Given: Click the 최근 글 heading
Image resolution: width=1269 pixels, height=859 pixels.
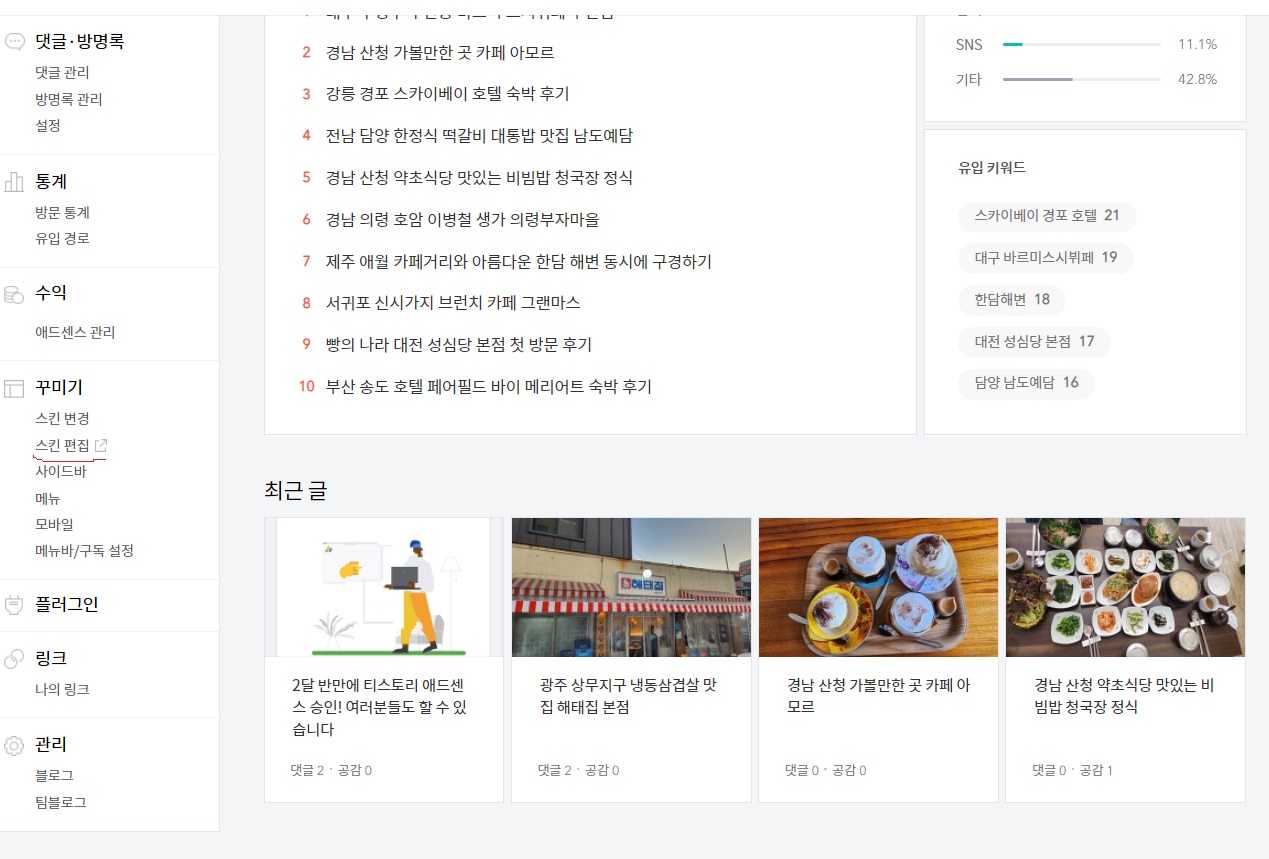Looking at the screenshot, I should point(296,491).
